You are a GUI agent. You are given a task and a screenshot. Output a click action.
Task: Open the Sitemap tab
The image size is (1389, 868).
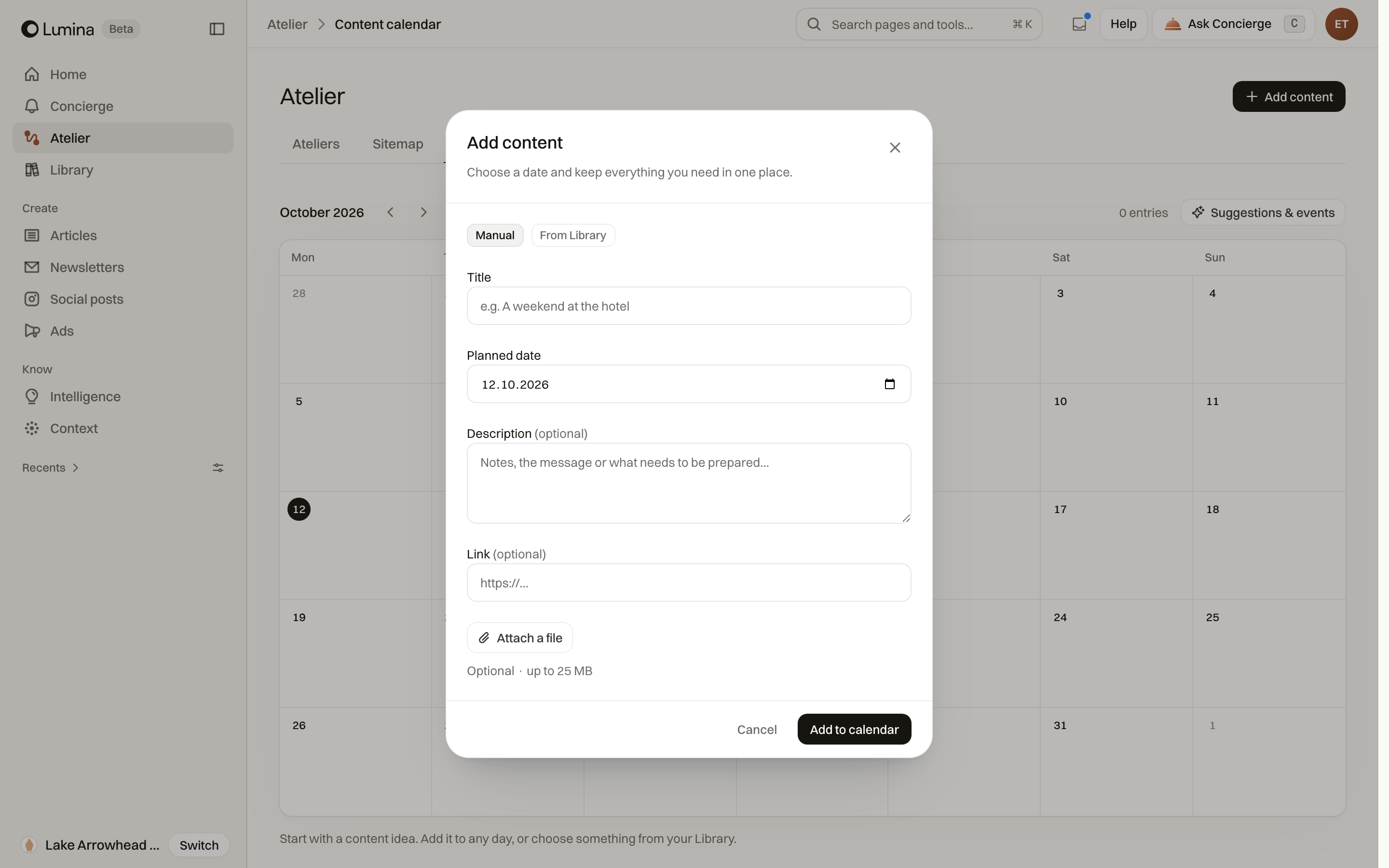point(398,144)
